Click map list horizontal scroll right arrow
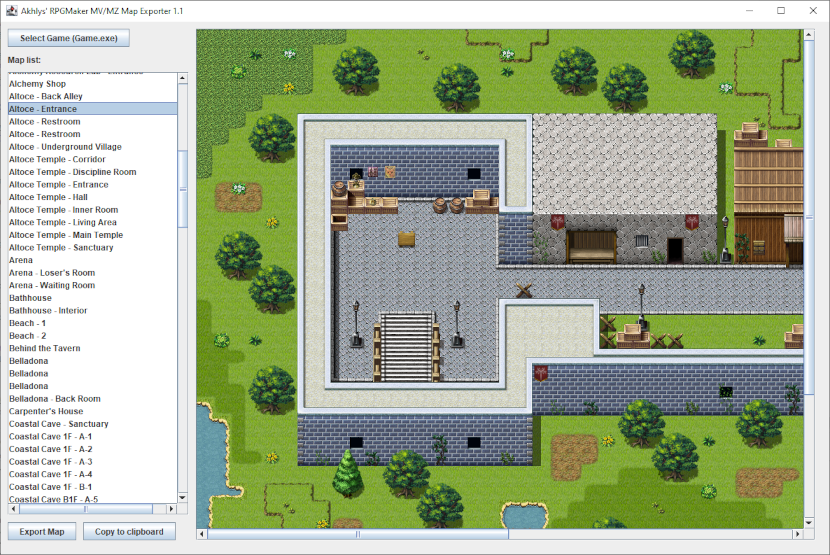This screenshot has width=830, height=555. click(171, 509)
